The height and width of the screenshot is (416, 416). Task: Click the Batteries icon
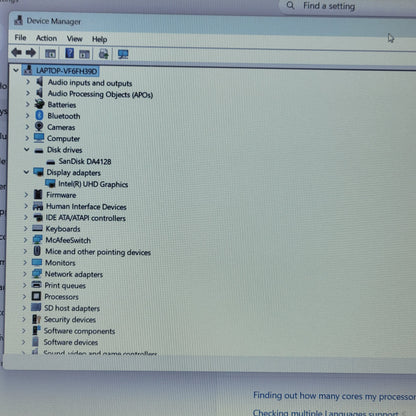(x=39, y=104)
